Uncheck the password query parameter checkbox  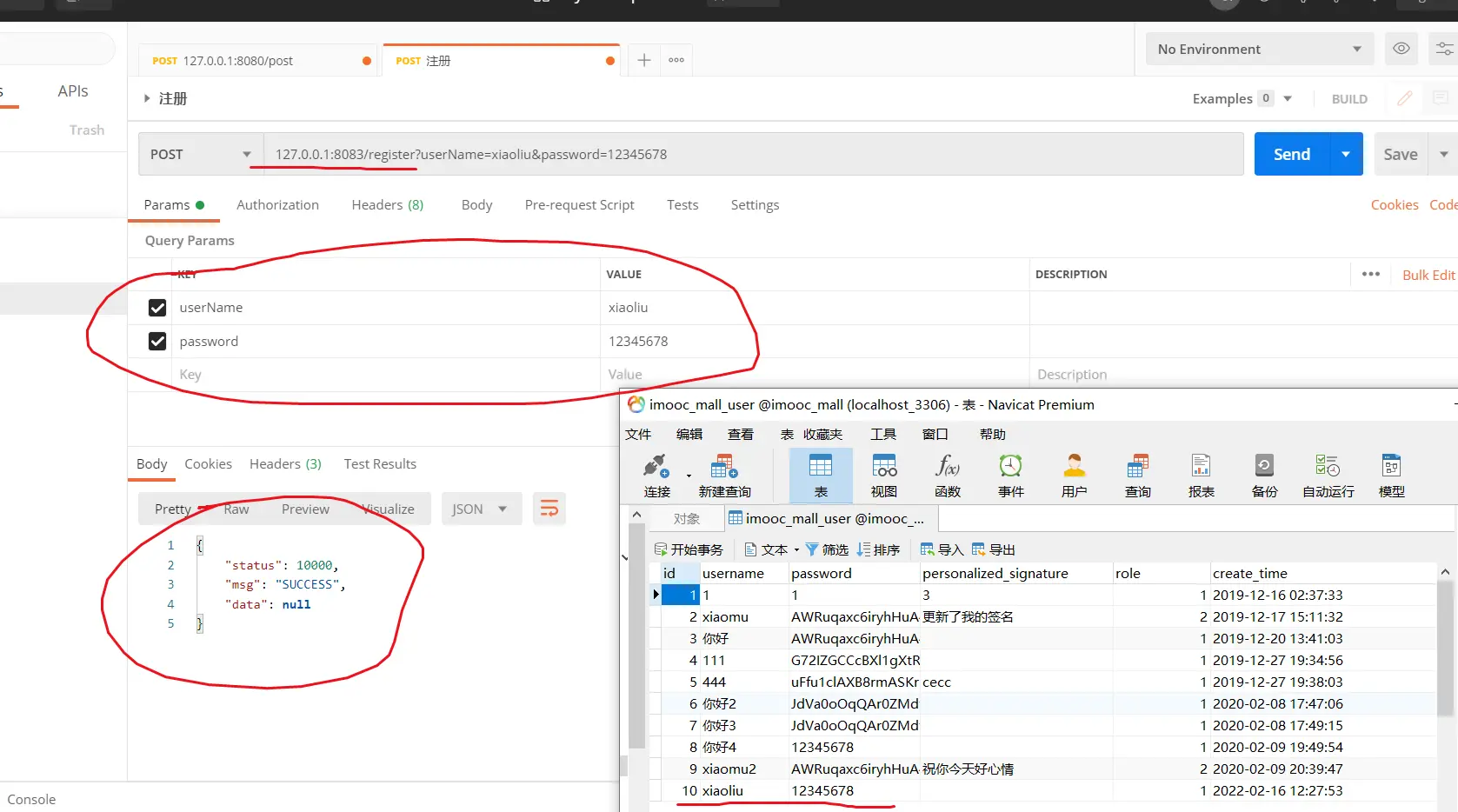(x=157, y=342)
